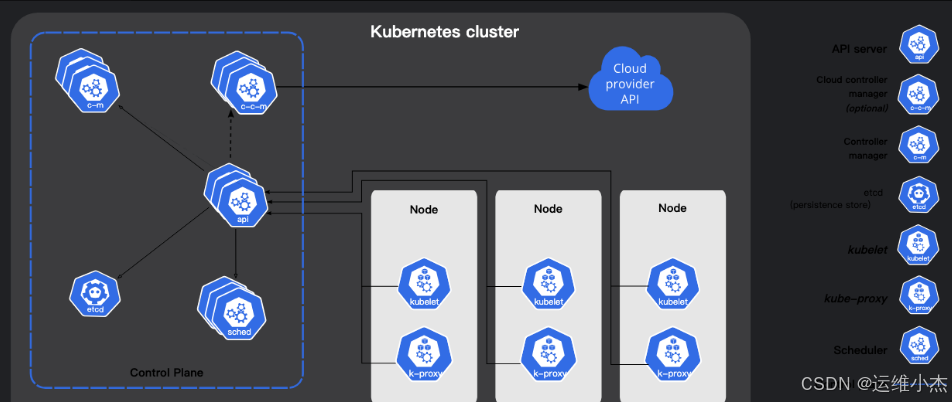
Task: Click the '(persistence store)' legend text
Action: 831,205
